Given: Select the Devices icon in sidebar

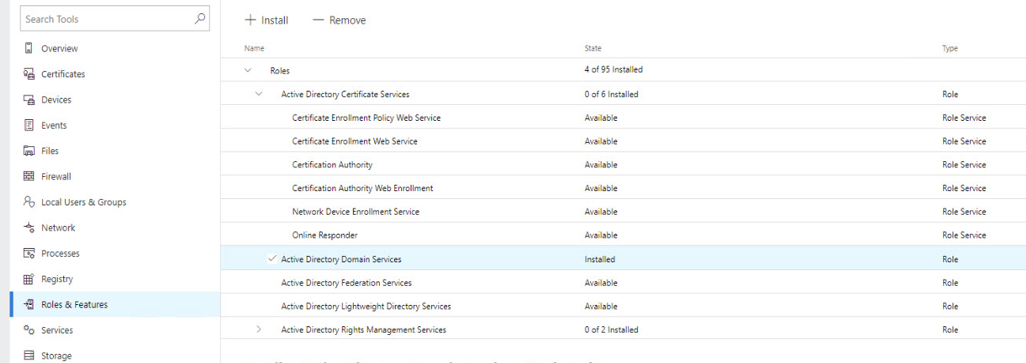Looking at the screenshot, I should click(28, 99).
